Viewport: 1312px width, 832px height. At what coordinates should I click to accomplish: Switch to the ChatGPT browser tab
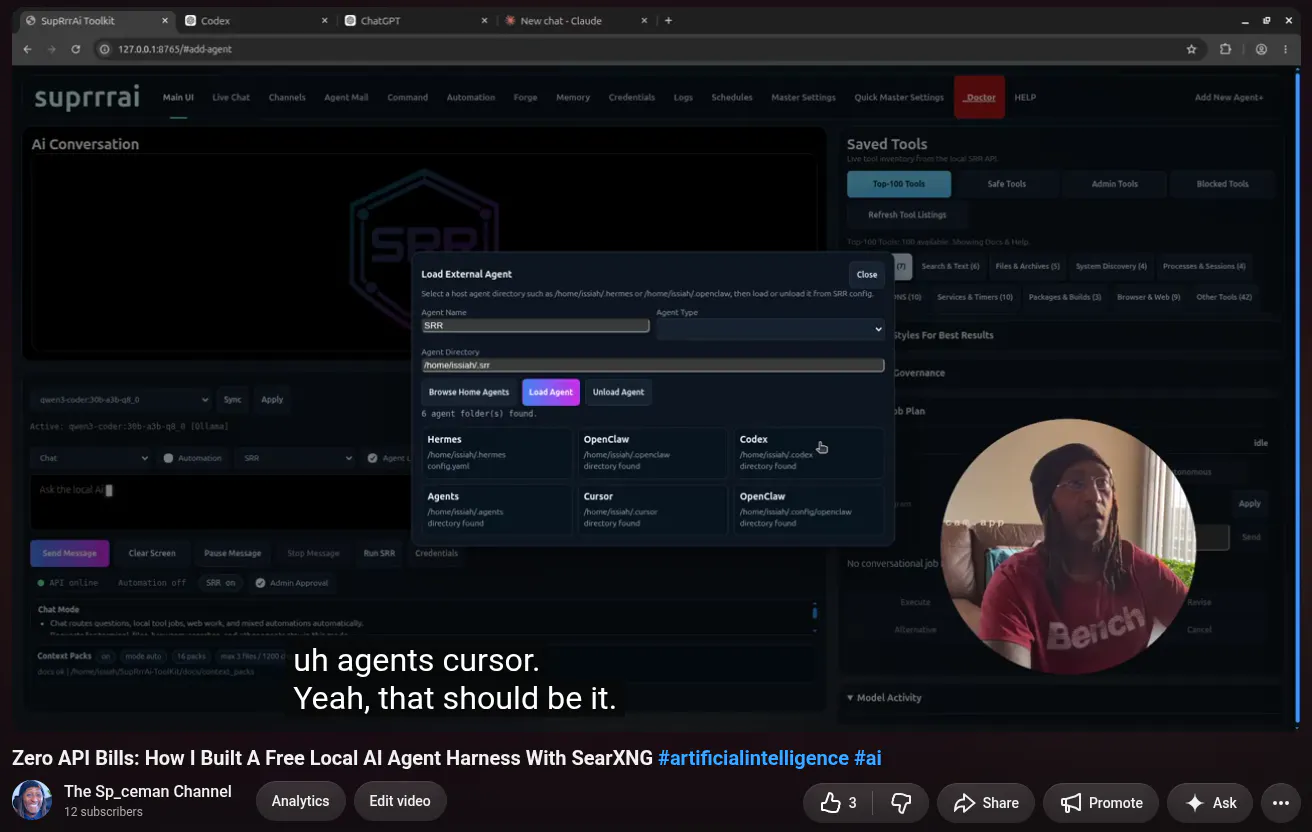coord(415,20)
